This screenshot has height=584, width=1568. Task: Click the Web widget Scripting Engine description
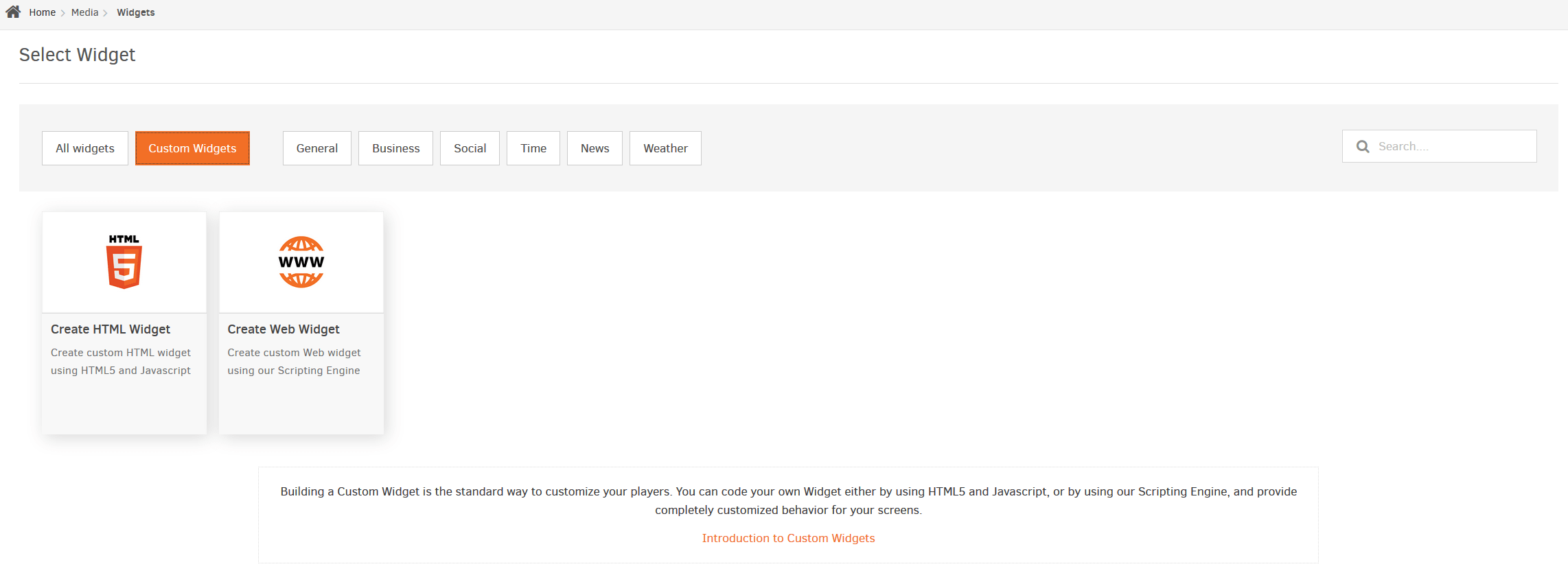coord(294,362)
